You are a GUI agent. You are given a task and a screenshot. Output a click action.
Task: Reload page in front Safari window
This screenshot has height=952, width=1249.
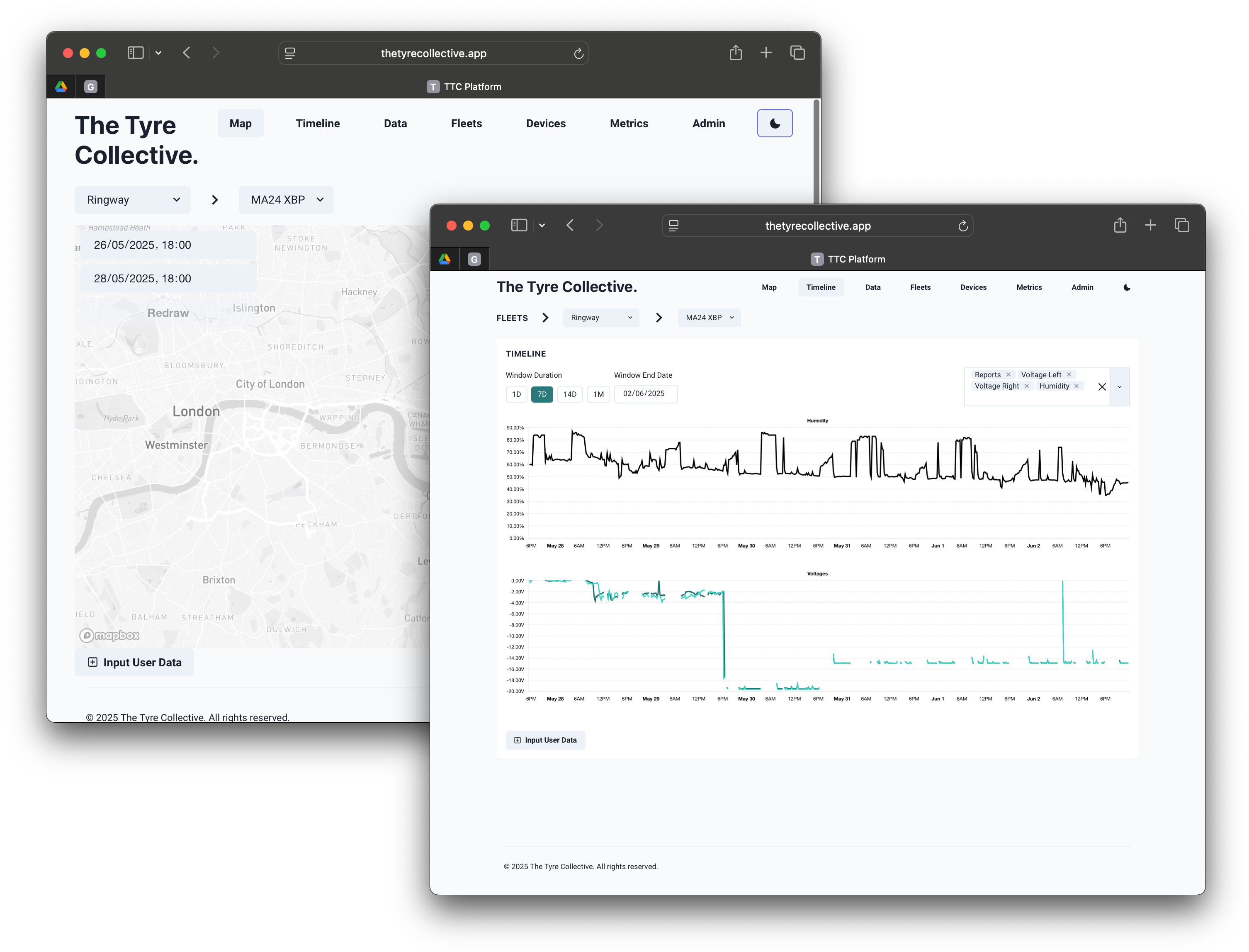pos(963,226)
